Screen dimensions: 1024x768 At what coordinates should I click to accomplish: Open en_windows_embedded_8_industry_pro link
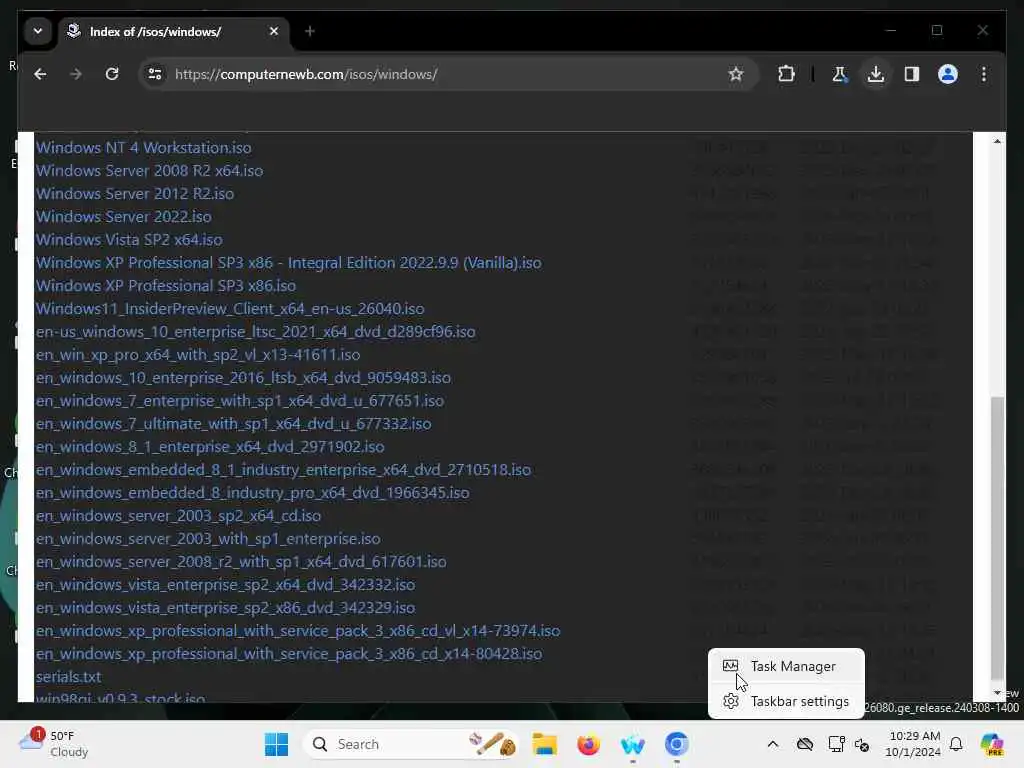[252, 492]
